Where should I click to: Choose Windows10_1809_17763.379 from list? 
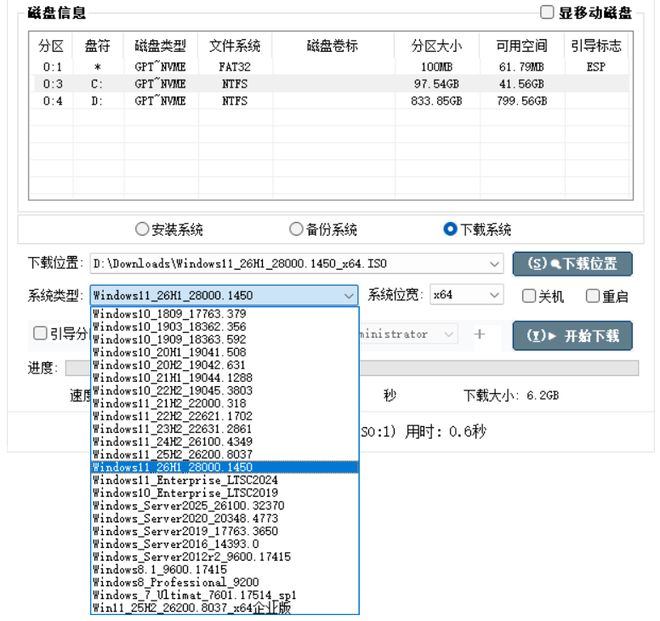225,314
